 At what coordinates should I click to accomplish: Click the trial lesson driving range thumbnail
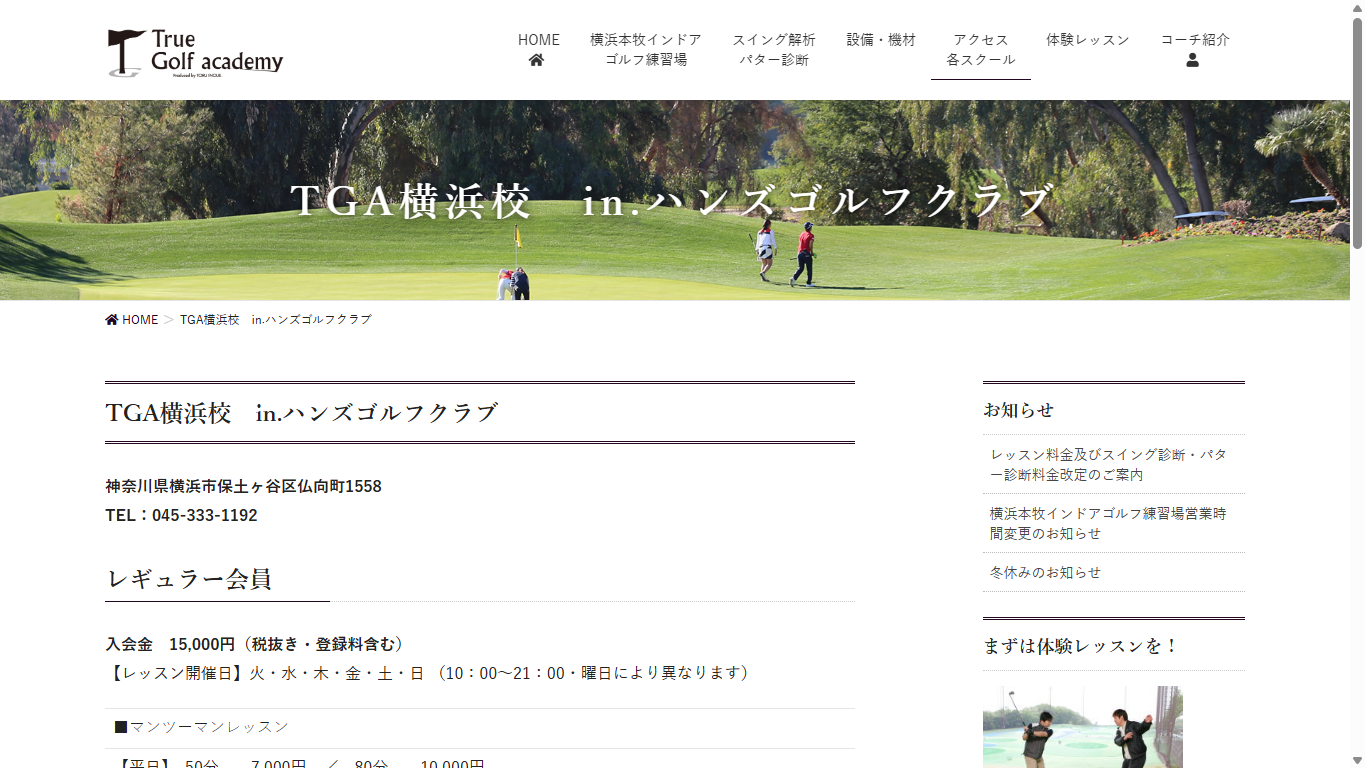(1083, 727)
